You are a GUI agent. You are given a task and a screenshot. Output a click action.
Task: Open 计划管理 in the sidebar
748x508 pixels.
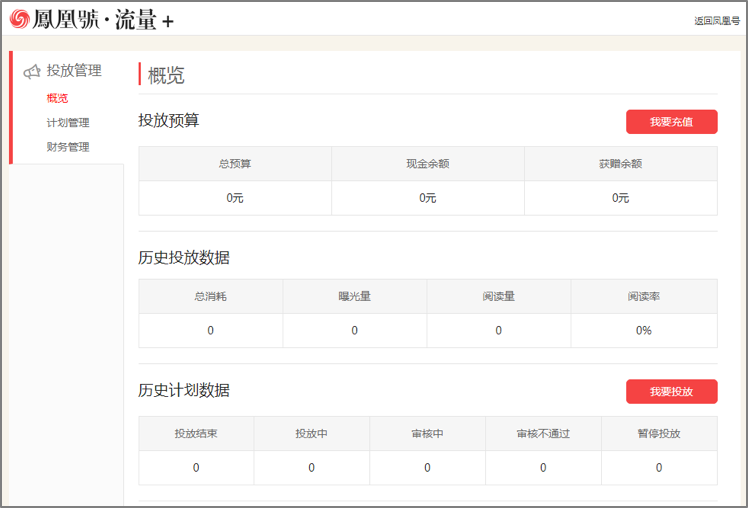coord(68,123)
